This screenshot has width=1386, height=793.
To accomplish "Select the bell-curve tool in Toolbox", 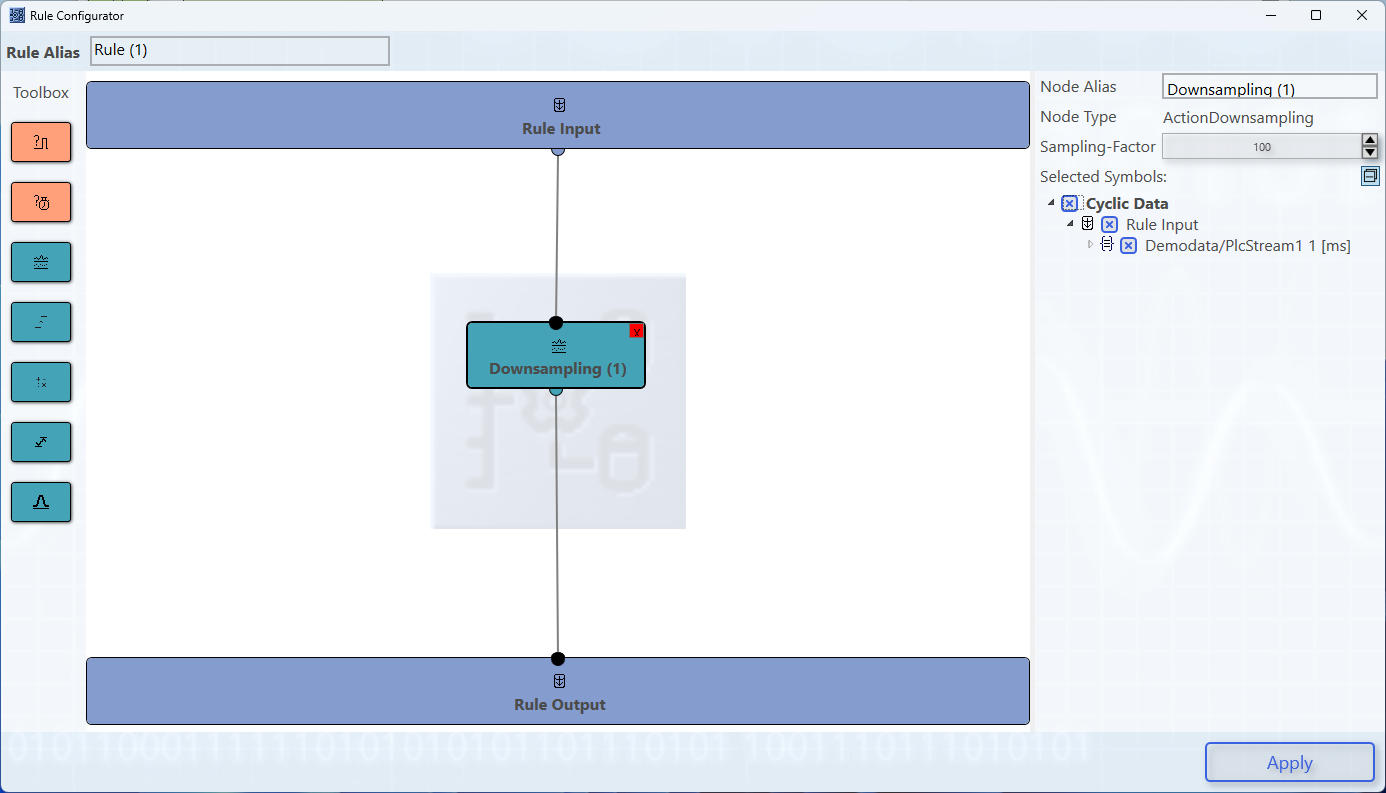I will [41, 502].
